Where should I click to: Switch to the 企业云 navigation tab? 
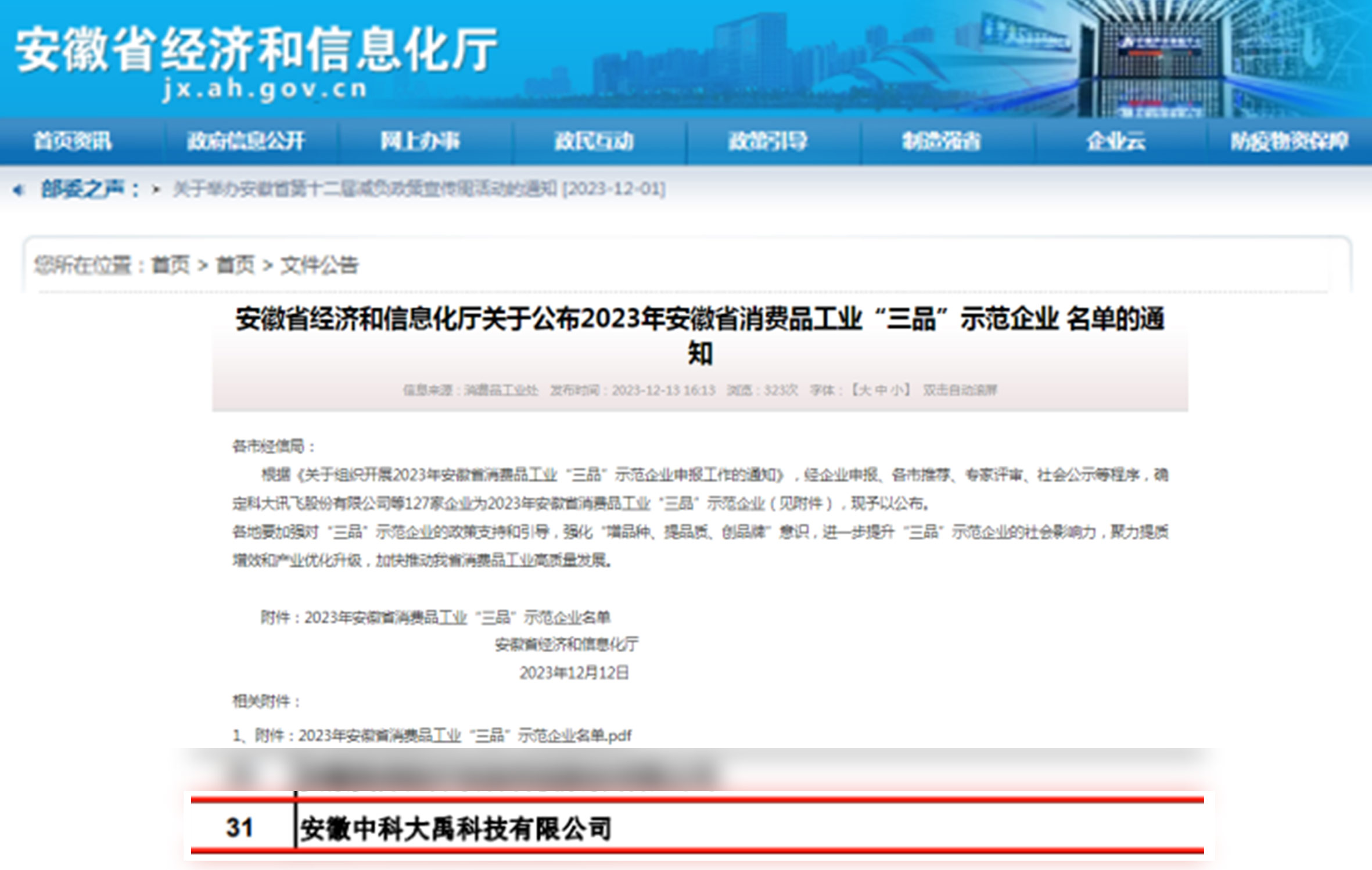tap(1116, 141)
